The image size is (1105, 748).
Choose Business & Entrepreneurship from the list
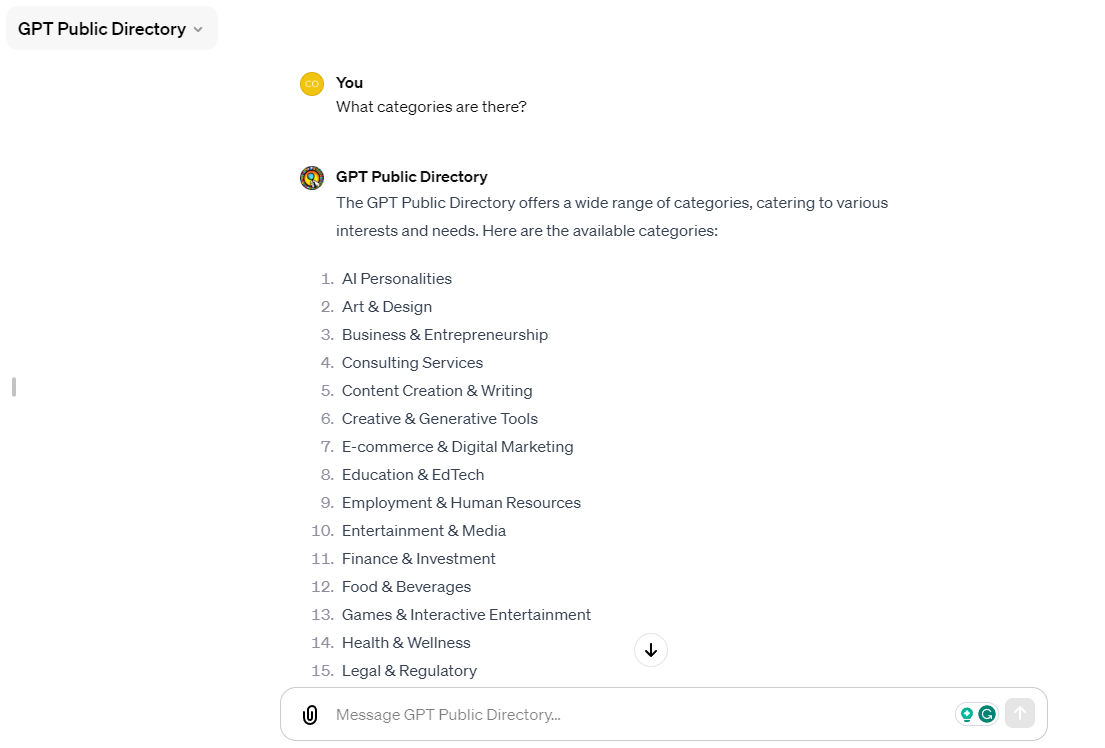(x=444, y=334)
